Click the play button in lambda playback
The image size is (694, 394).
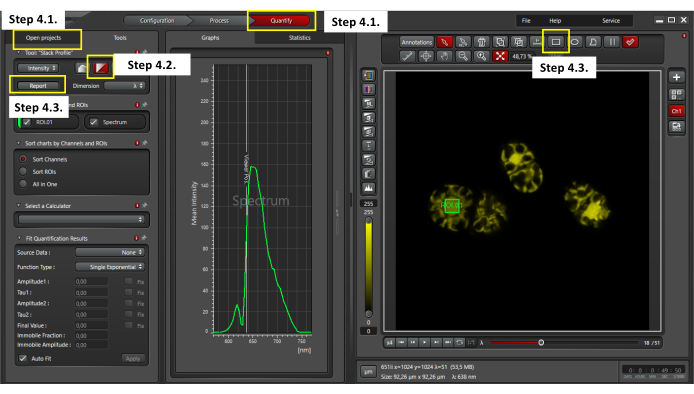(424, 342)
